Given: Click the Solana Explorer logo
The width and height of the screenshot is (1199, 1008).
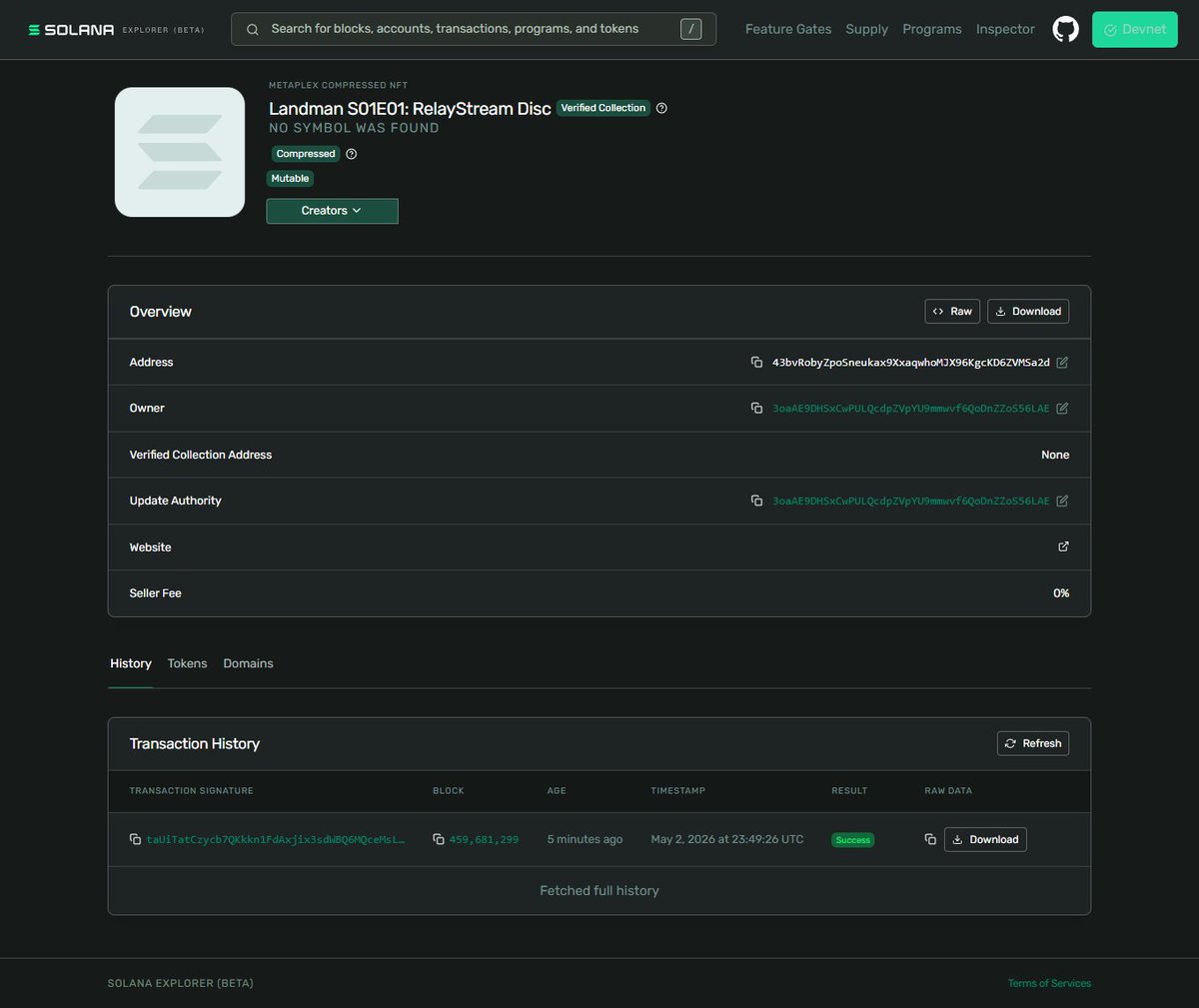Looking at the screenshot, I should point(116,30).
